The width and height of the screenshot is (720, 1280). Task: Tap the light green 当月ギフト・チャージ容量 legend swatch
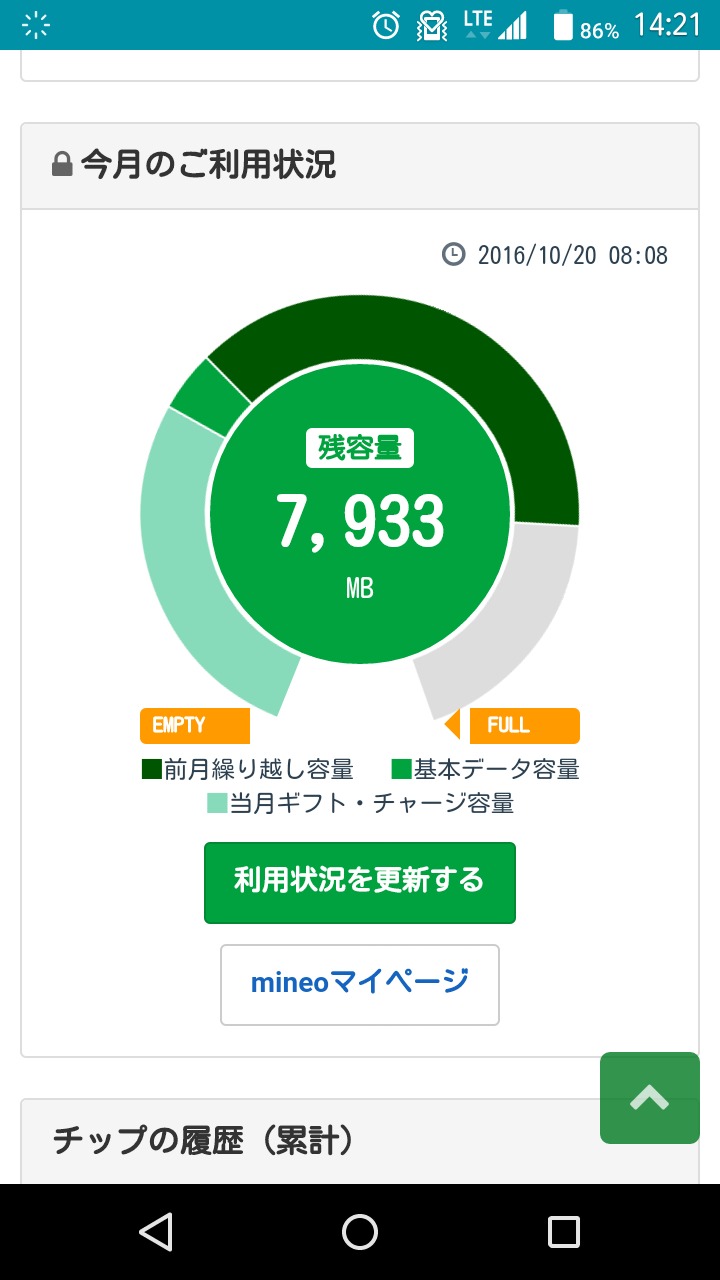pos(217,803)
